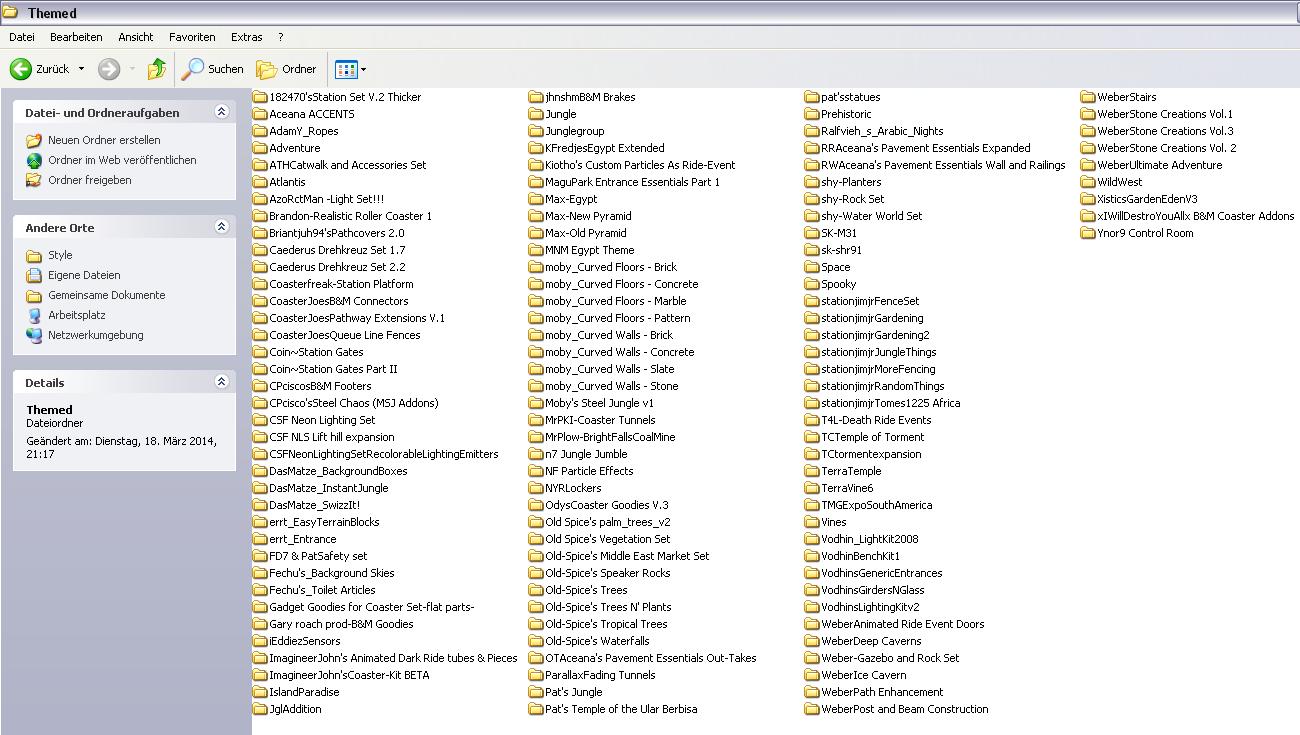Viewport: 1300px width, 735px height.
Task: Click the view mode icon in toolbar
Action: (x=346, y=69)
